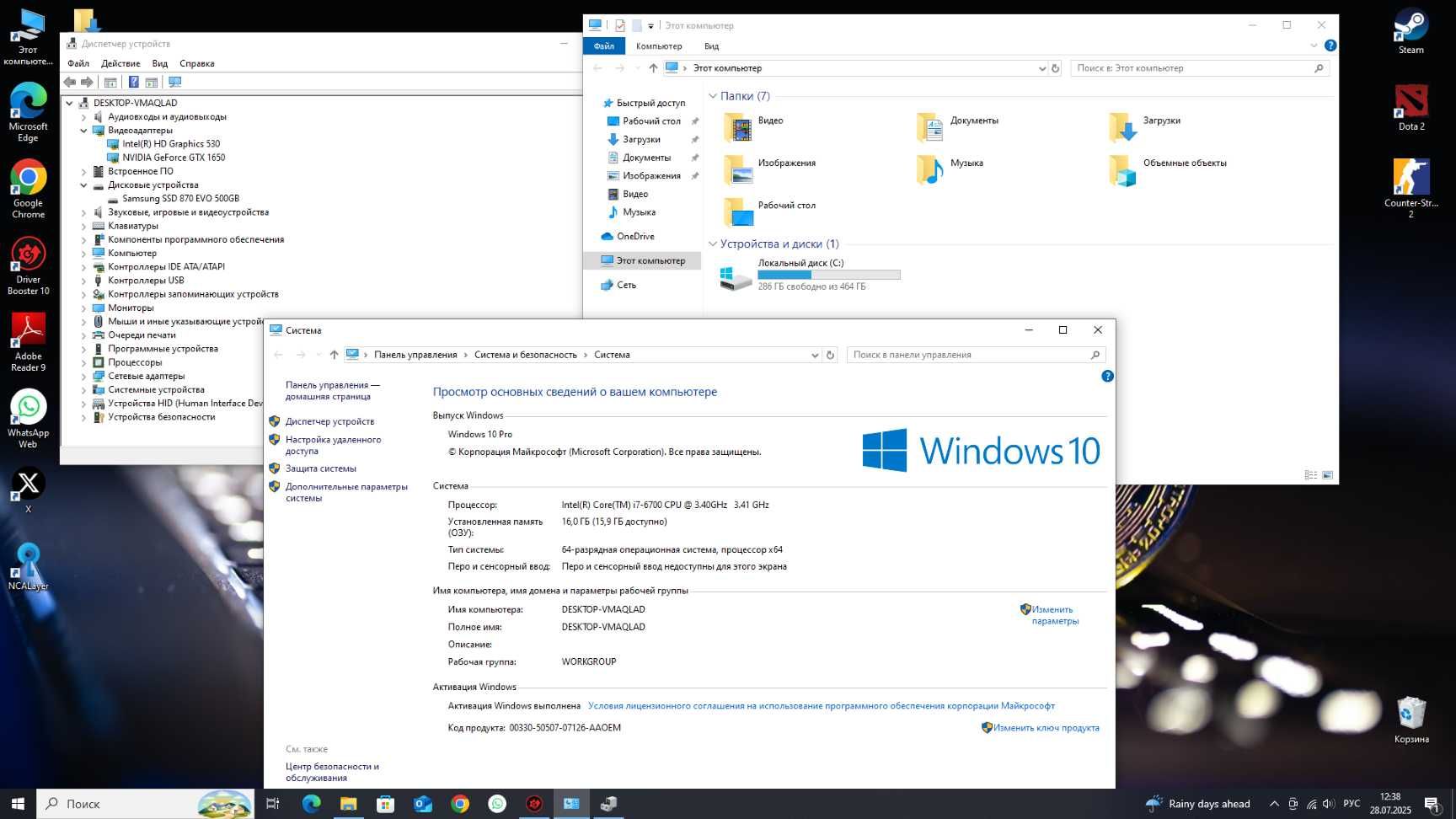Open Файл tab in Explorer ribbon
Viewport: 1456px width, 819px height.
point(604,46)
